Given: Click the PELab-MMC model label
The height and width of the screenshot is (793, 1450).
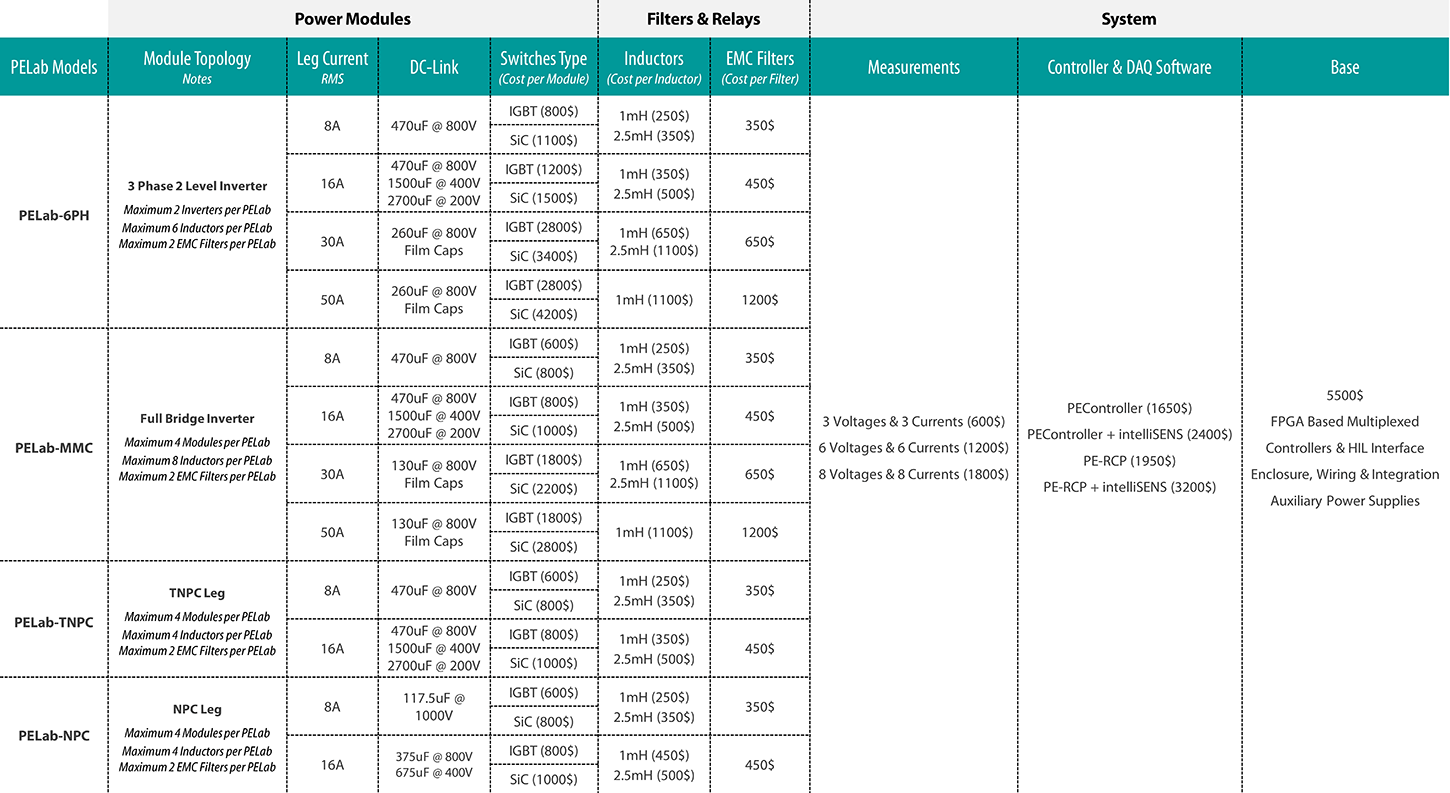Looking at the screenshot, I should pyautogui.click(x=54, y=448).
